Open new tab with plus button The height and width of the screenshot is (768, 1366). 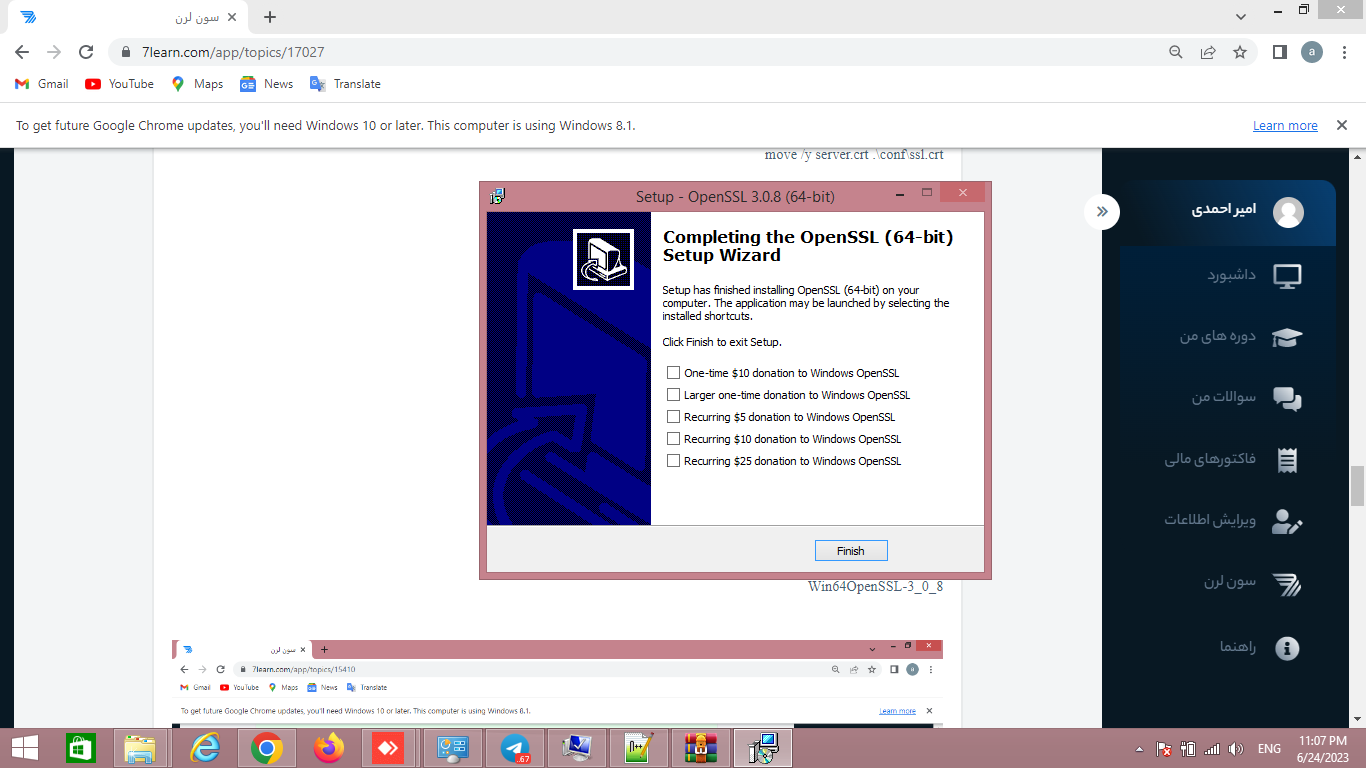point(270,17)
